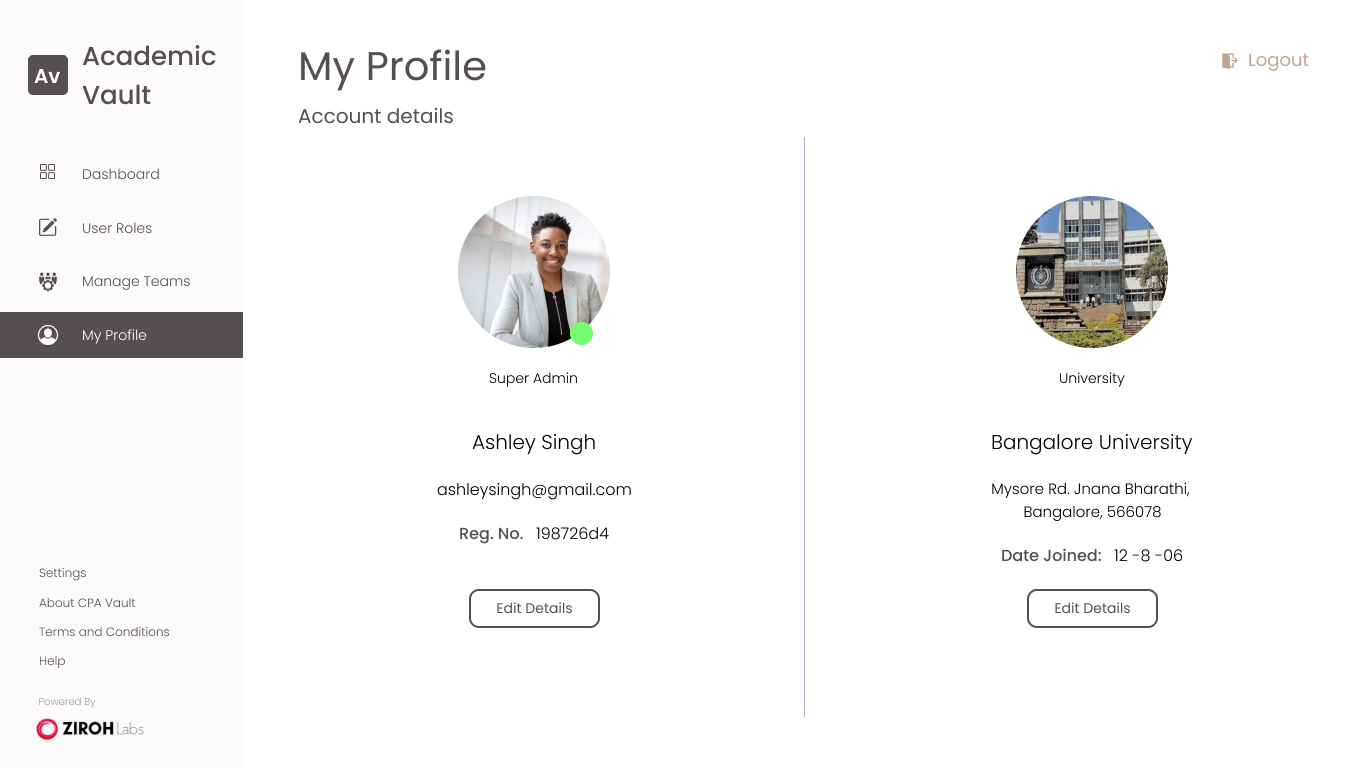Open About CPA Vault link
The height and width of the screenshot is (768, 1366).
coord(87,603)
